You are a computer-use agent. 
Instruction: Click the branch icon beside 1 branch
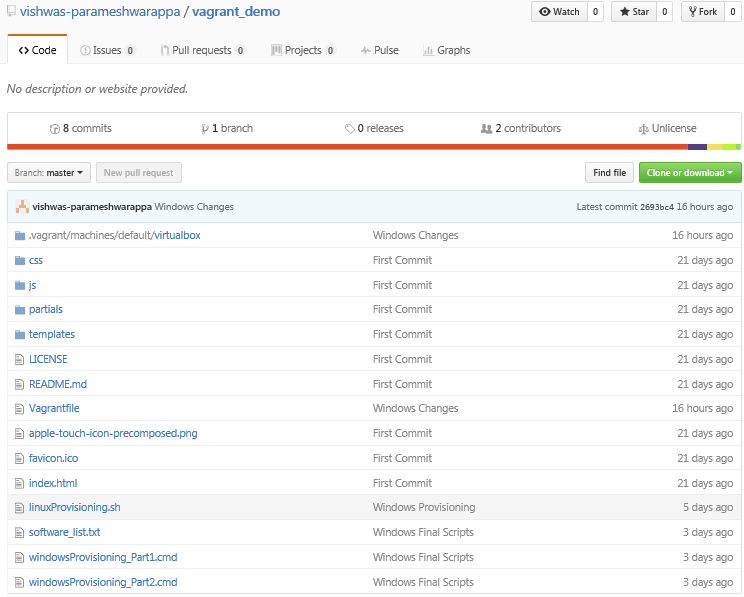(x=205, y=129)
